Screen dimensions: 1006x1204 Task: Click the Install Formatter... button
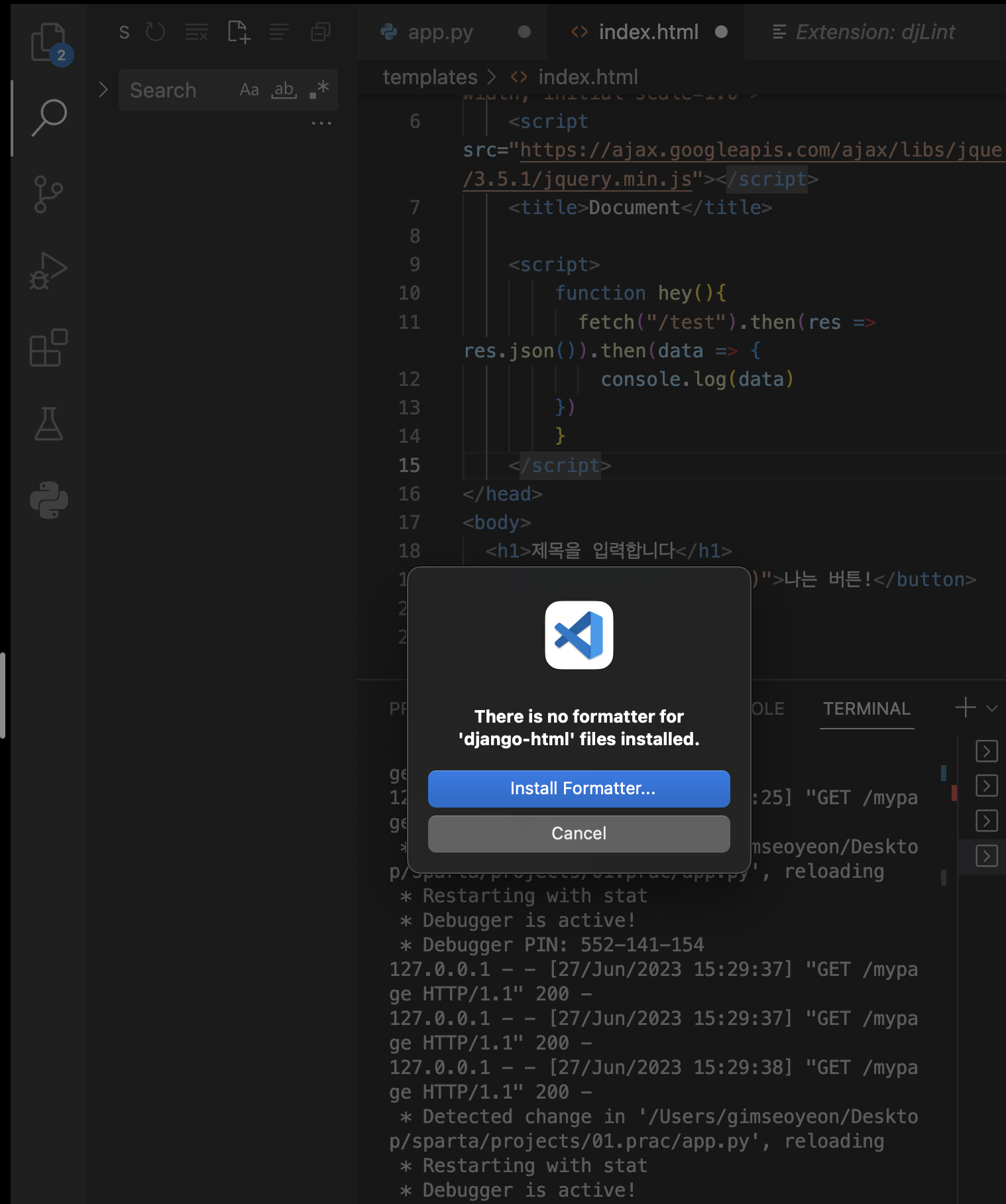click(579, 788)
